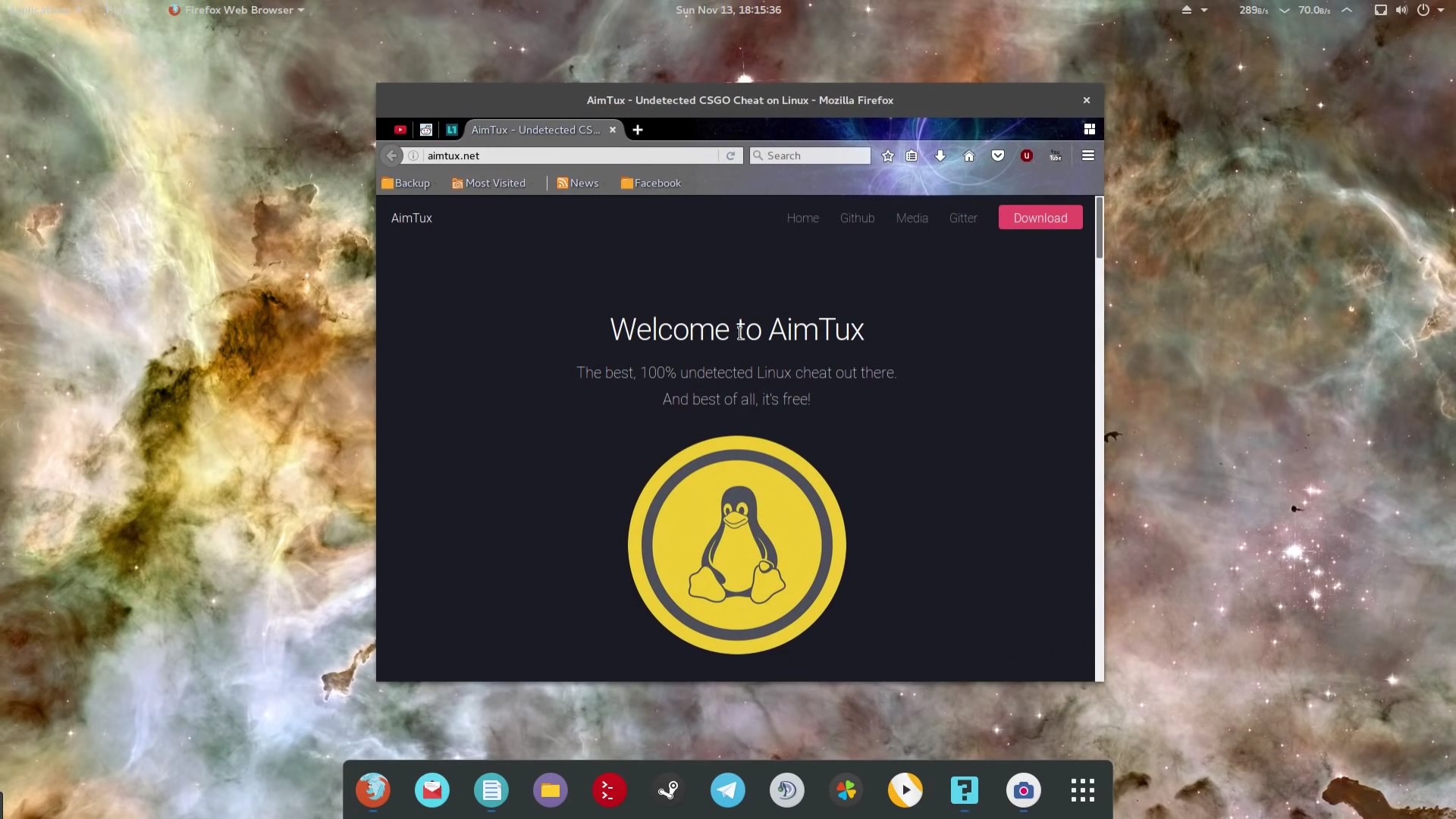Launch Telegram from the dock
The image size is (1456, 819).
pos(727,790)
